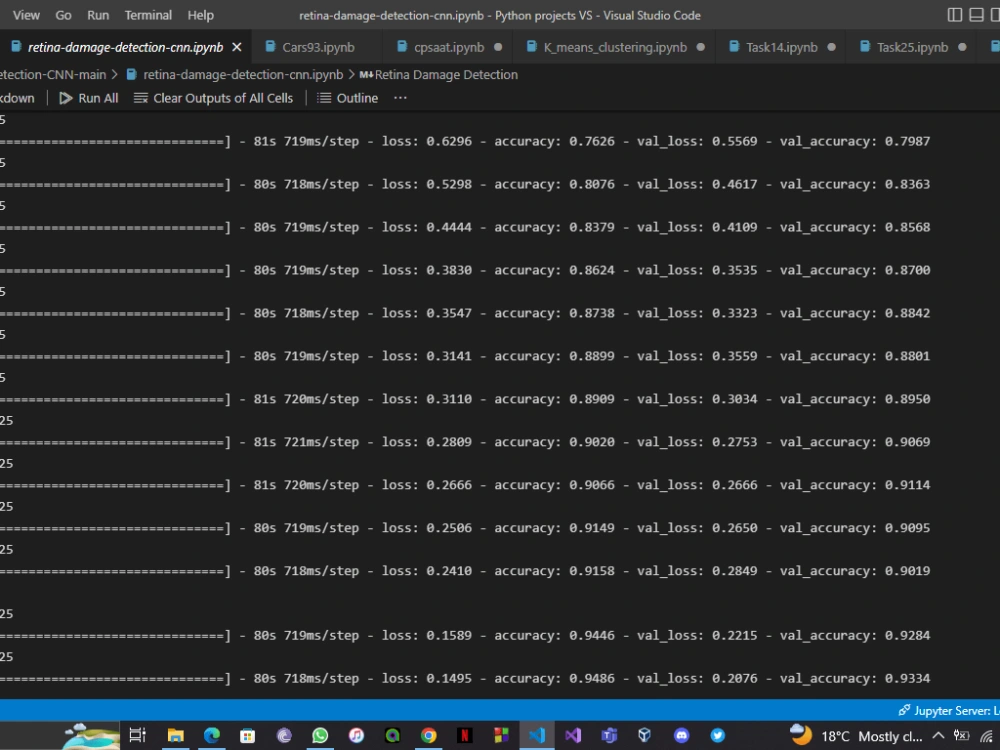Open purple Visual Studio from the taskbar
The image size is (1000, 750).
(573, 735)
